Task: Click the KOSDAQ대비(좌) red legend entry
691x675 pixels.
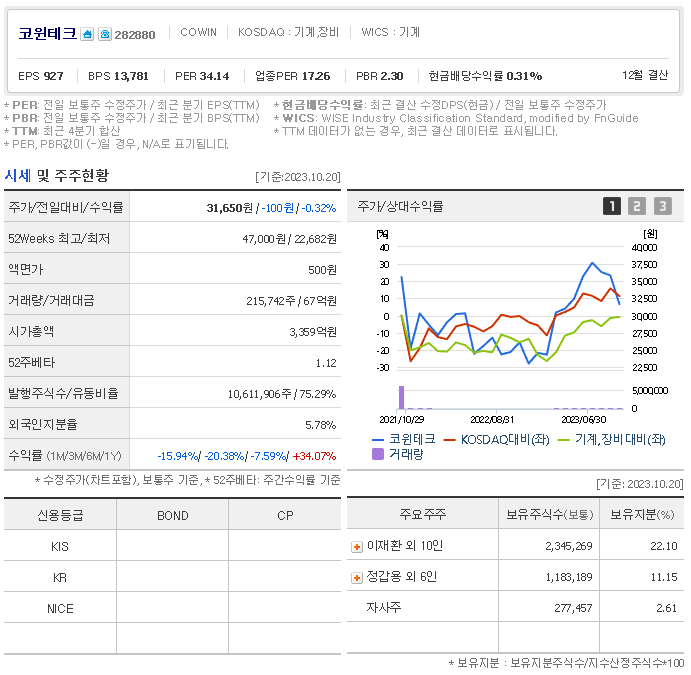Action: [497, 439]
